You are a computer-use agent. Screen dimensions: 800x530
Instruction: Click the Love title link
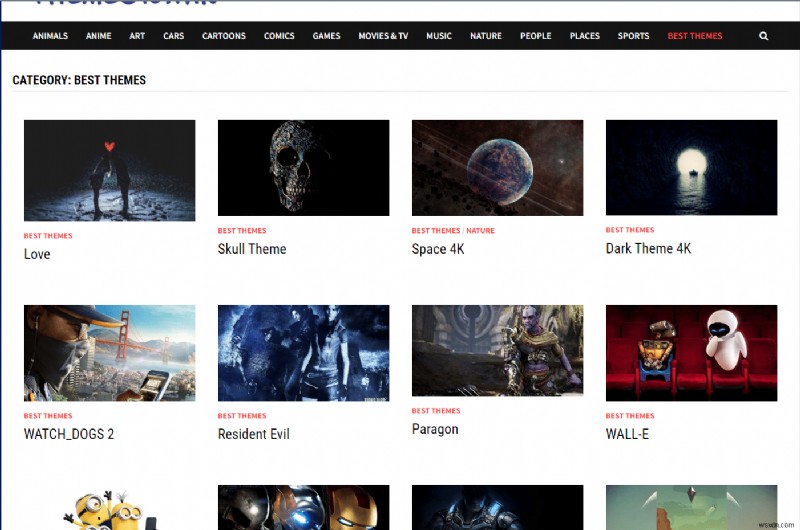click(x=37, y=254)
